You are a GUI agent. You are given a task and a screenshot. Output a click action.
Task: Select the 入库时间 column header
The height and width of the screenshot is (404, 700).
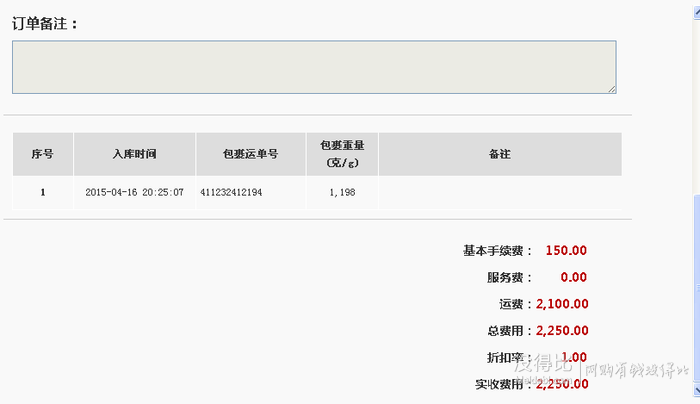click(x=134, y=154)
